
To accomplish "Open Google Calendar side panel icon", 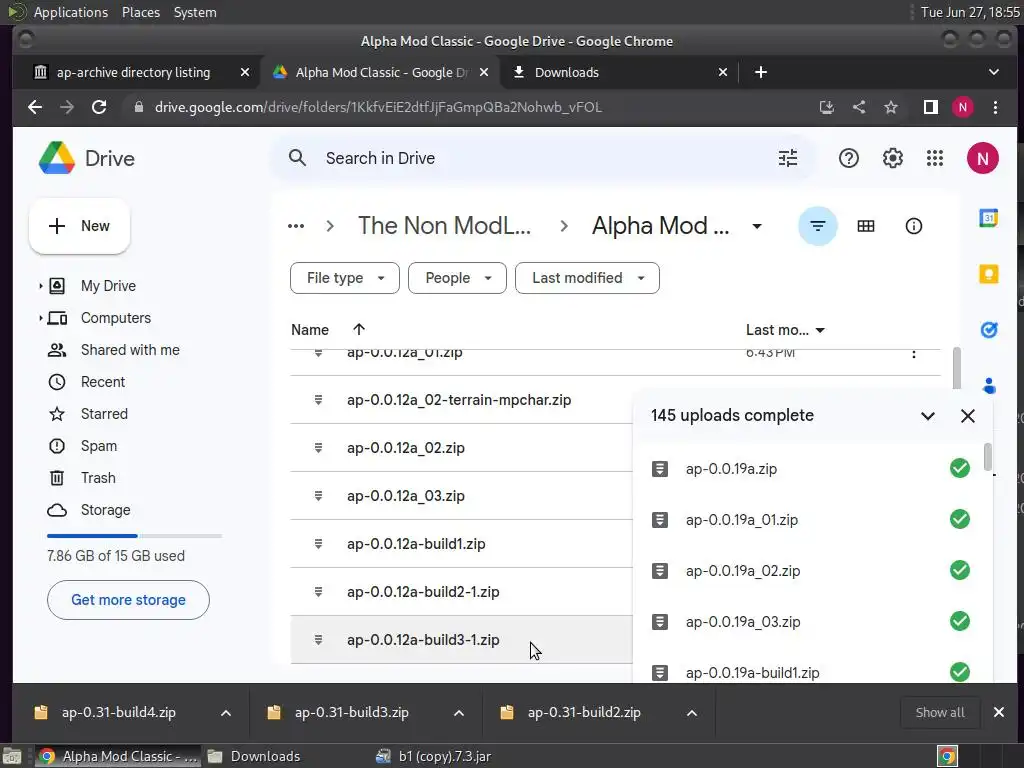I will [x=989, y=218].
